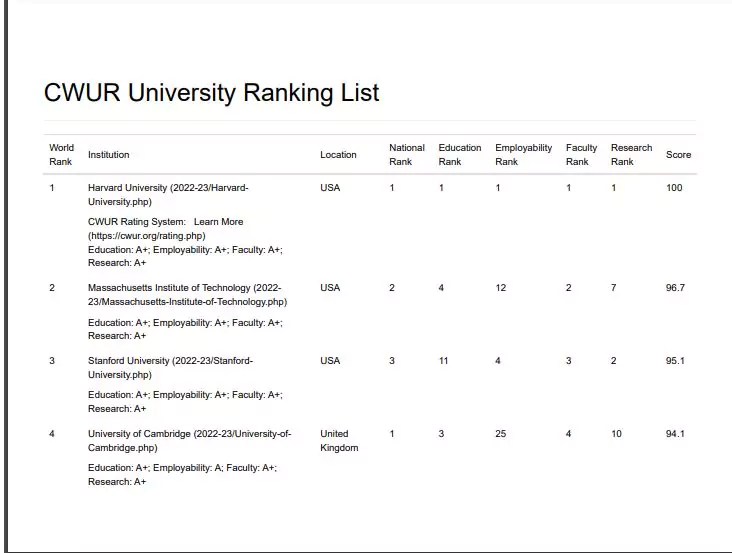Click research rank 7 in MIT row
The image size is (732, 553).
point(613,287)
